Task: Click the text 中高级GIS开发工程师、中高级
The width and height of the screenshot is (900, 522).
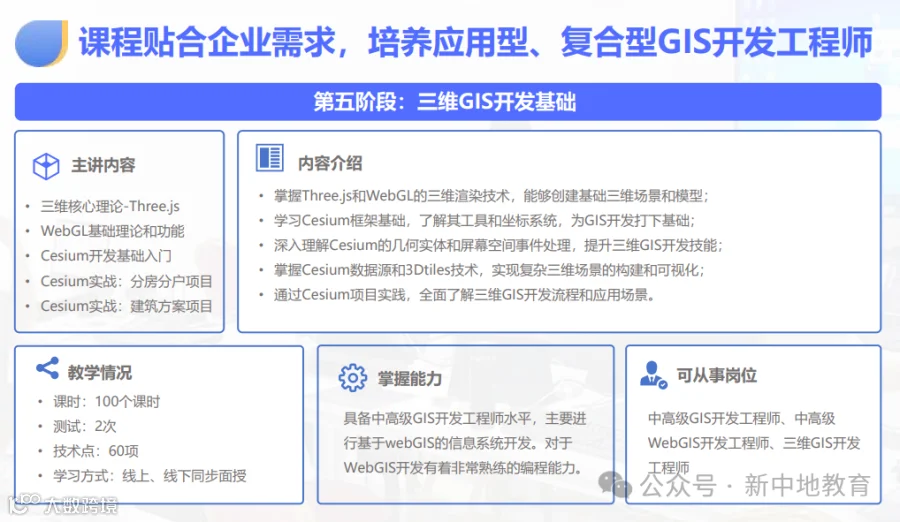Action: point(742,418)
